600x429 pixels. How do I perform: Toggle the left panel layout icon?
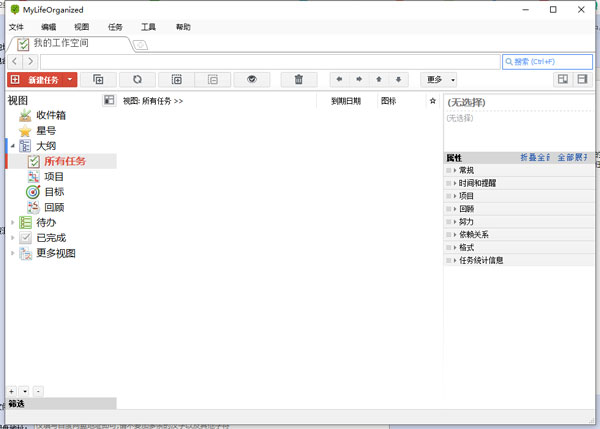[x=563, y=80]
